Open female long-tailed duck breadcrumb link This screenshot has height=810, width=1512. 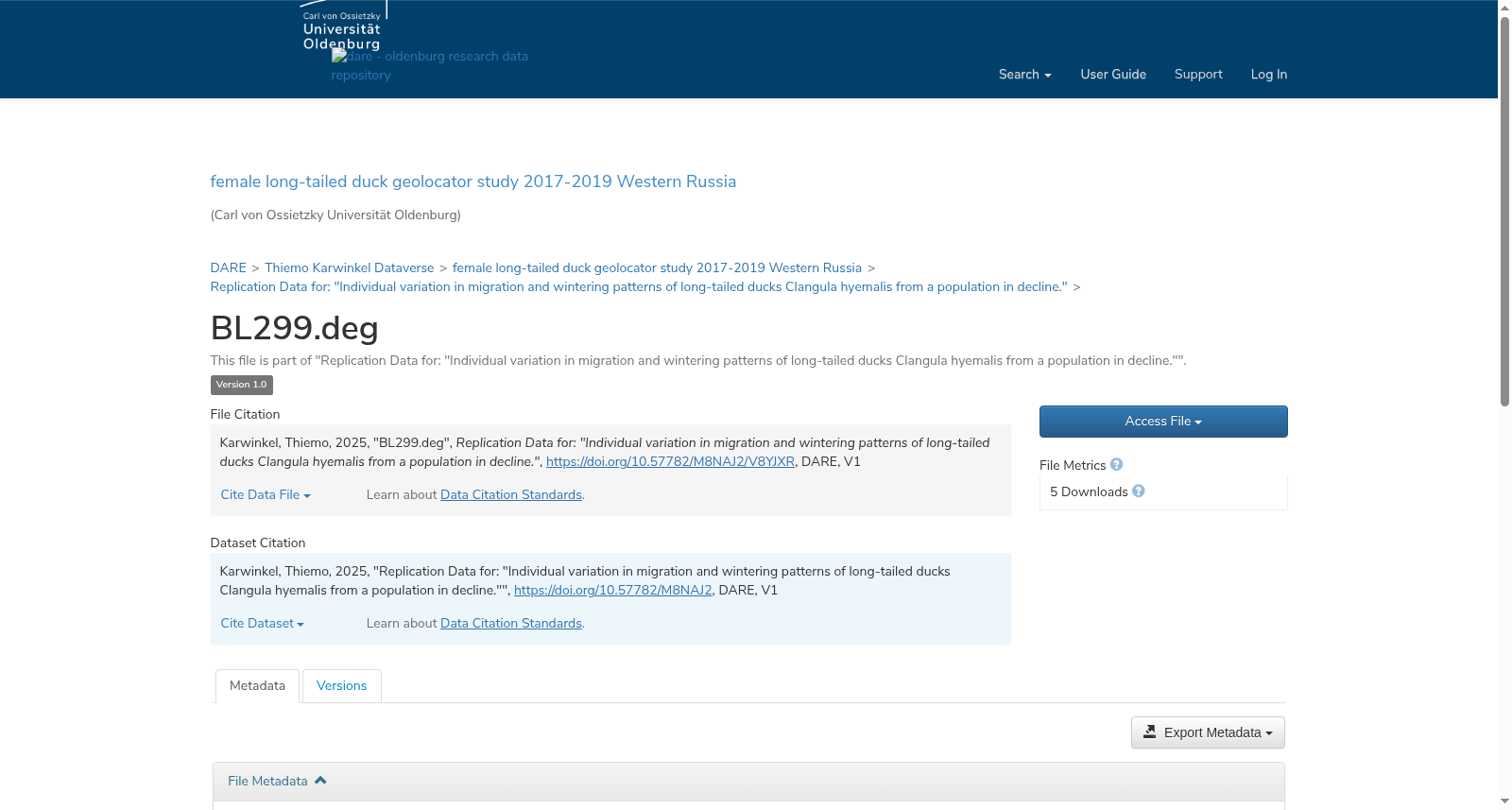pos(657,268)
